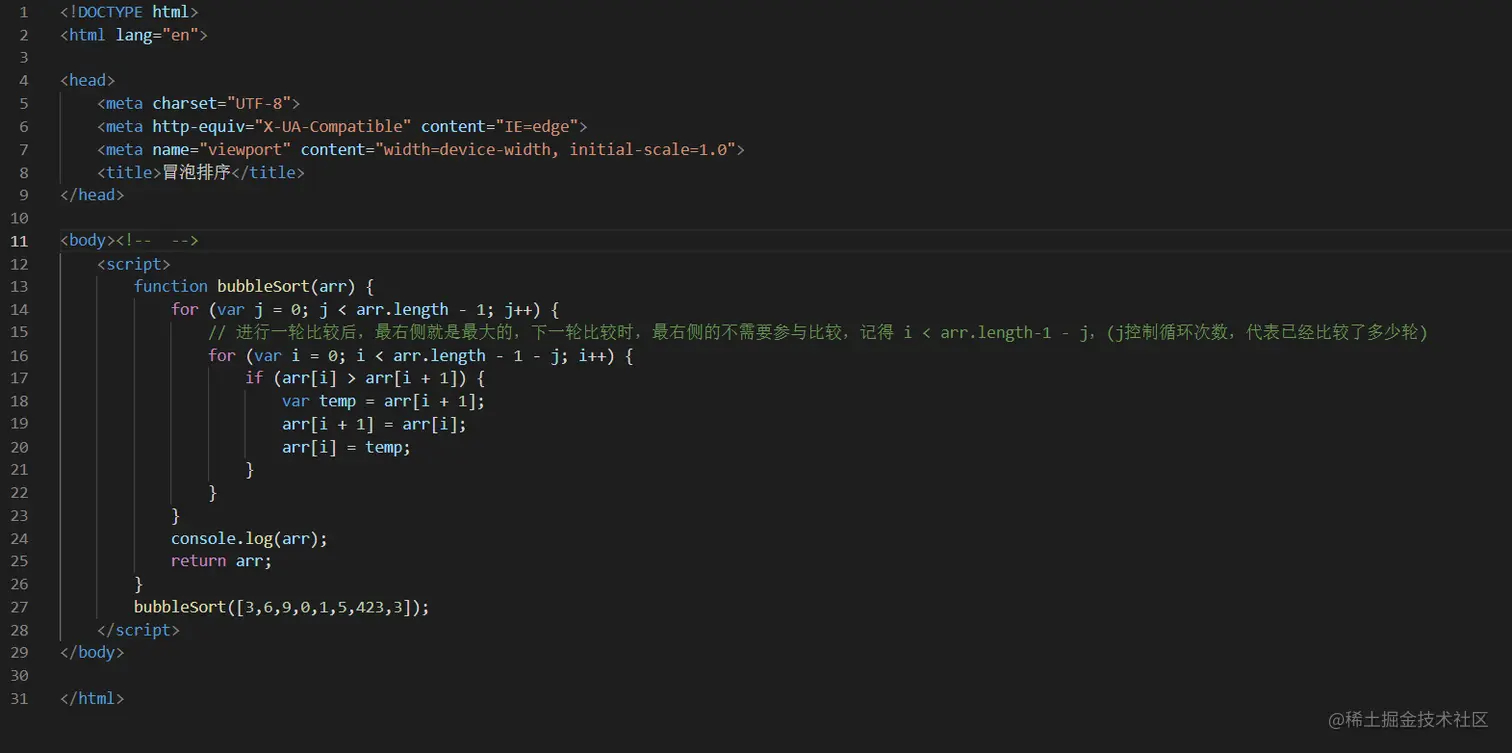Viewport: 1512px width, 753px height.
Task: Click line number 27 in the gutter
Action: click(19, 607)
